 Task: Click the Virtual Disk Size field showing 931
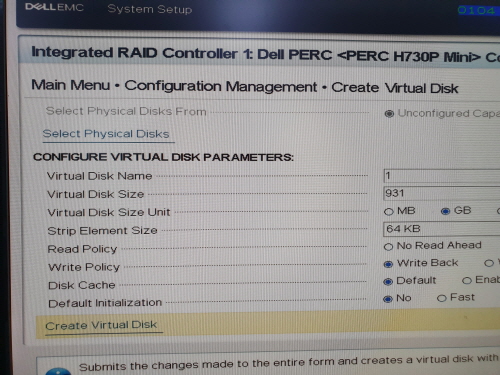click(442, 193)
